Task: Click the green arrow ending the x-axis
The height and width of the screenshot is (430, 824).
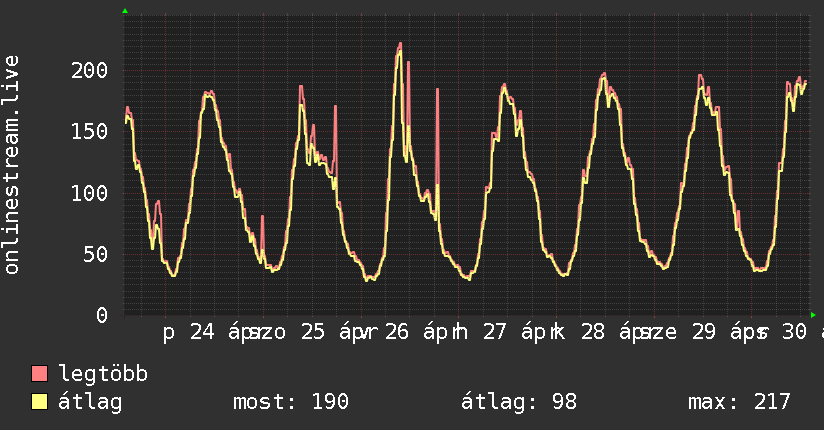Action: 813,315
